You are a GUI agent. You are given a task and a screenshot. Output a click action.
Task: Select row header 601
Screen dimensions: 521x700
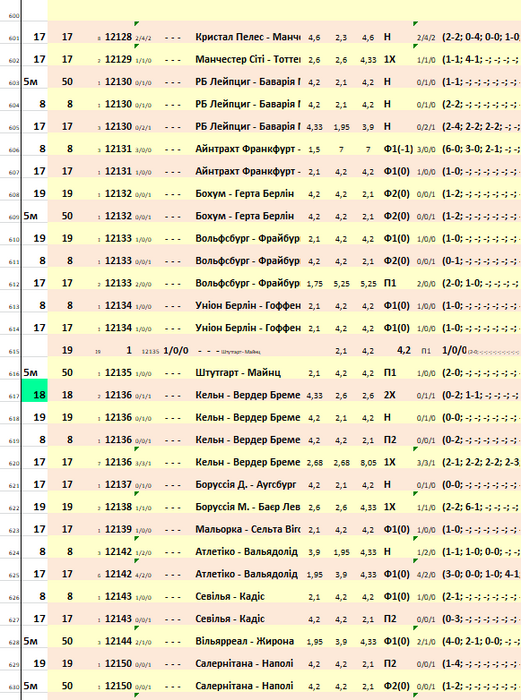pos(14,38)
